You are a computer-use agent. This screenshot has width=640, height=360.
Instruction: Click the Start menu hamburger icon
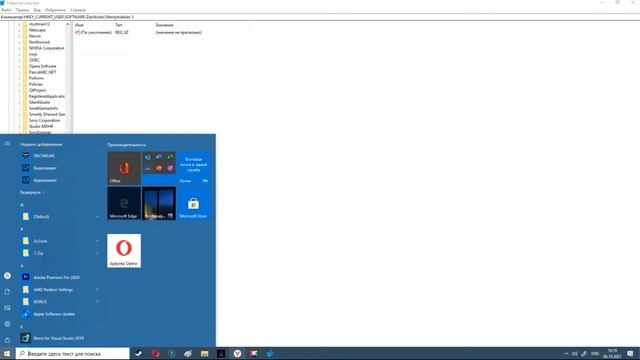7,143
